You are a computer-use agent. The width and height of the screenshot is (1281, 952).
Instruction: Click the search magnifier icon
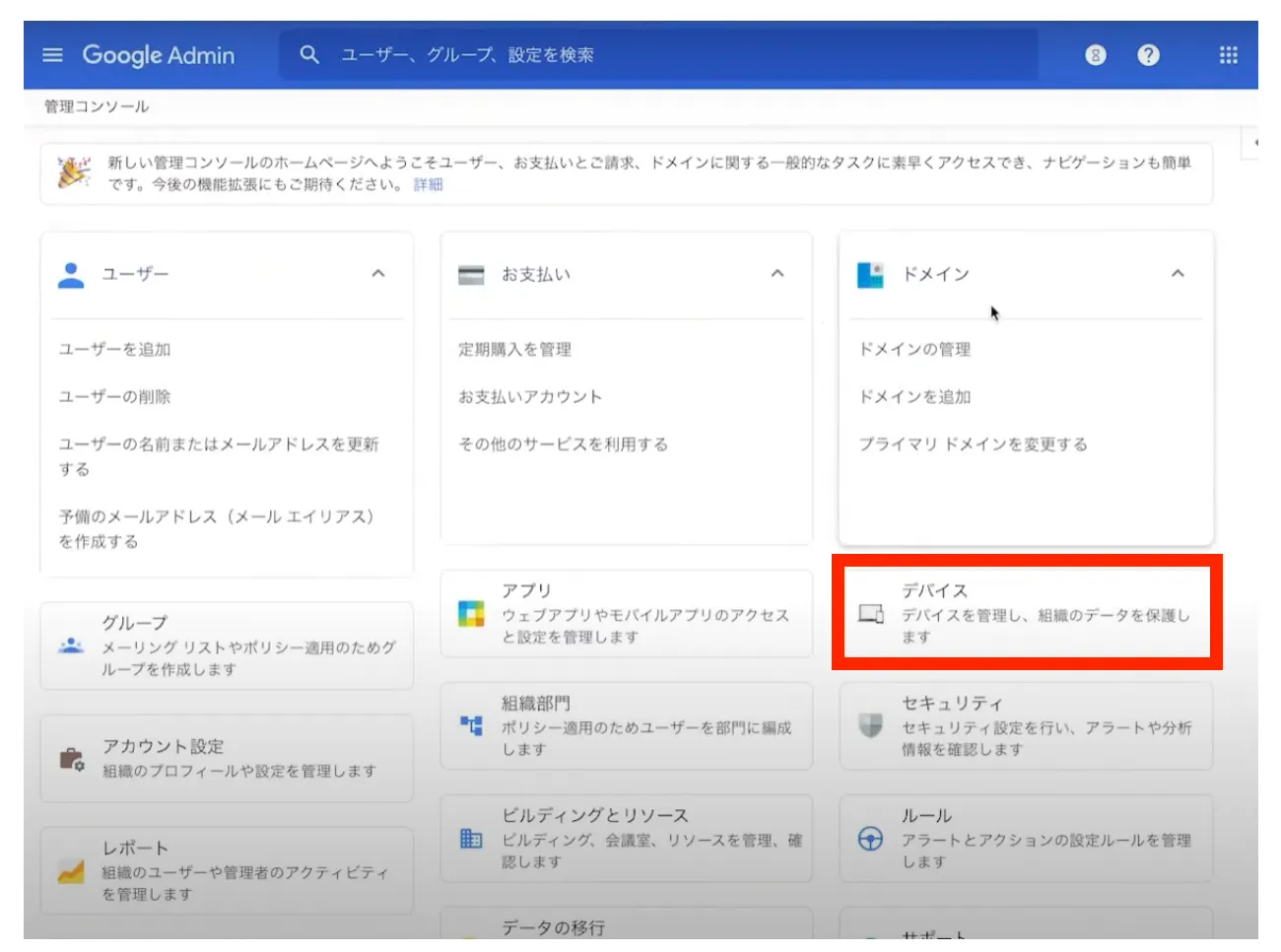click(x=309, y=55)
